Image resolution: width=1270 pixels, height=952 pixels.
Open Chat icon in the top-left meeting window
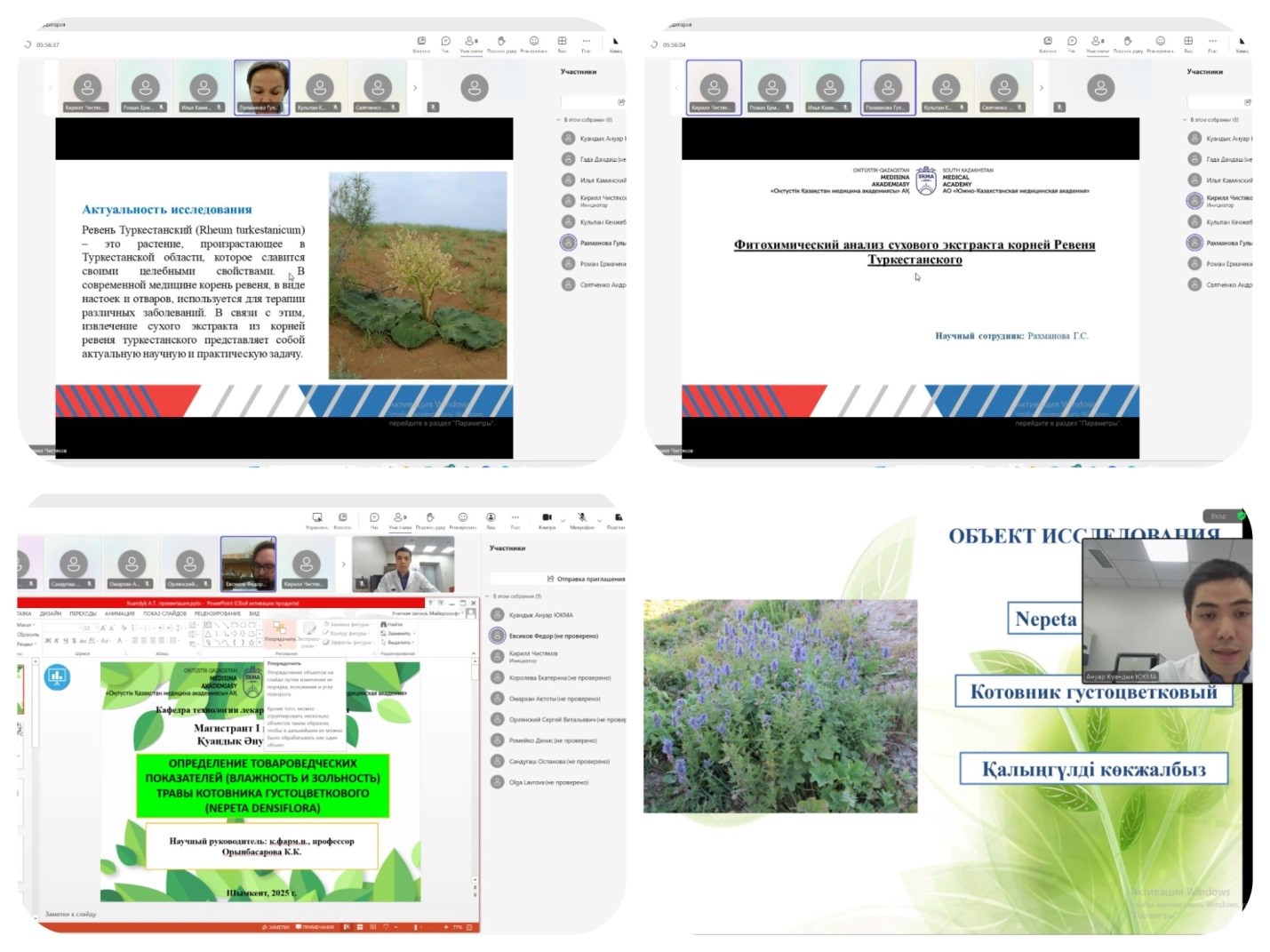pyautogui.click(x=445, y=41)
